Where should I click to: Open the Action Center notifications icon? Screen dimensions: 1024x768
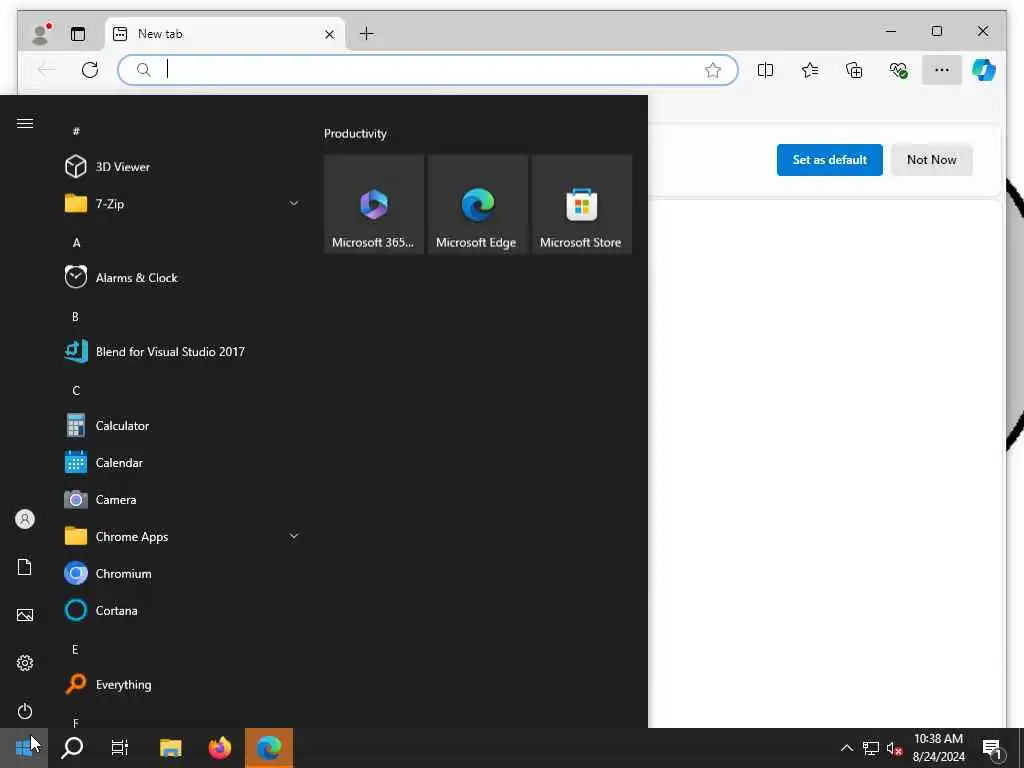[993, 748]
